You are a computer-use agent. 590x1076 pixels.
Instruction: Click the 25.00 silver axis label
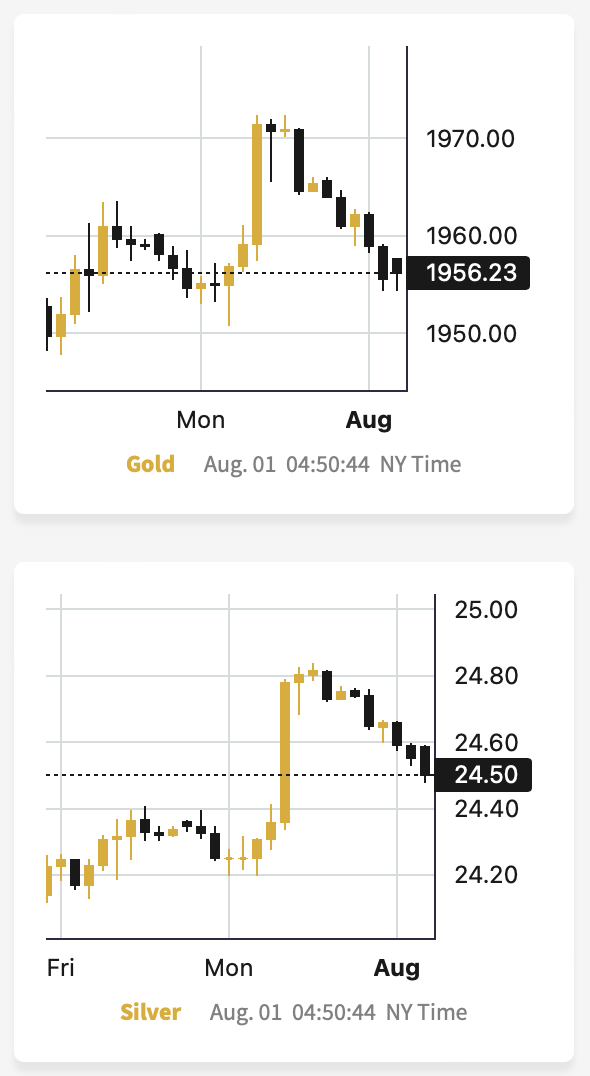(x=486, y=609)
